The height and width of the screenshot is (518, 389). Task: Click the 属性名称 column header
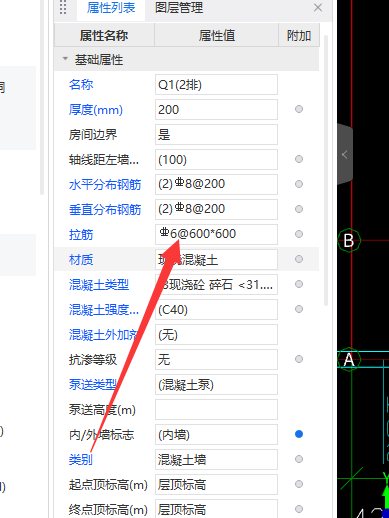point(104,35)
